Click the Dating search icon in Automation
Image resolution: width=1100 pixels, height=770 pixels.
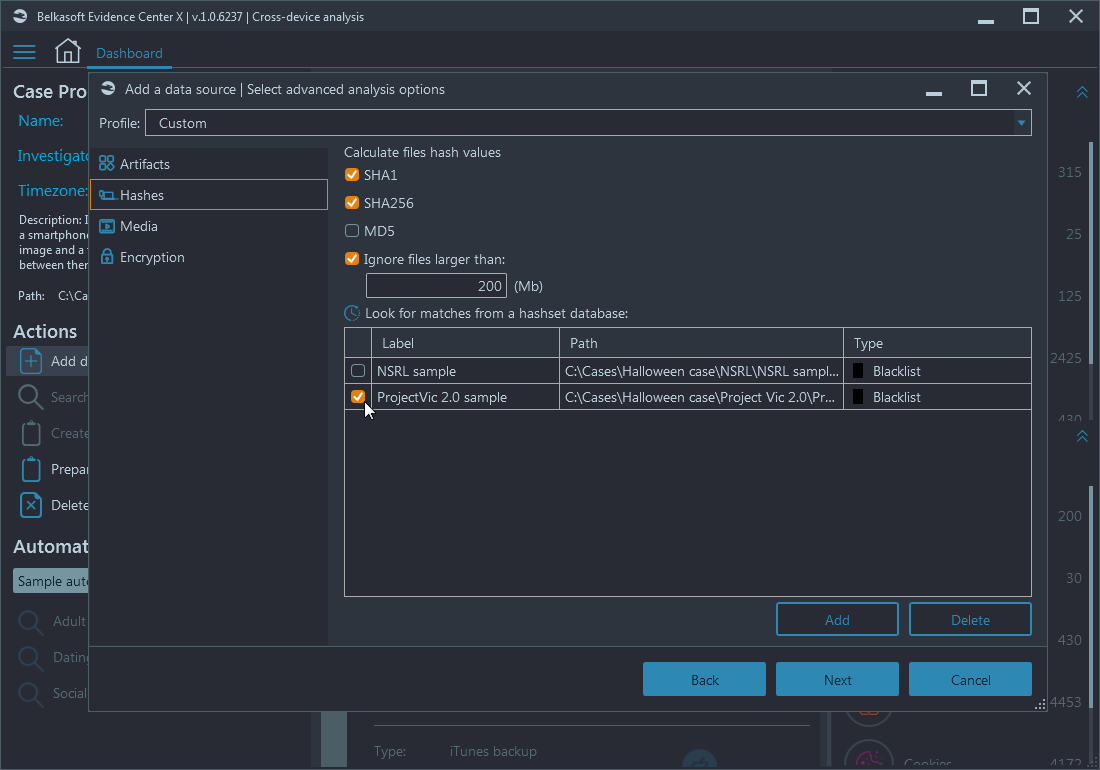[31, 658]
